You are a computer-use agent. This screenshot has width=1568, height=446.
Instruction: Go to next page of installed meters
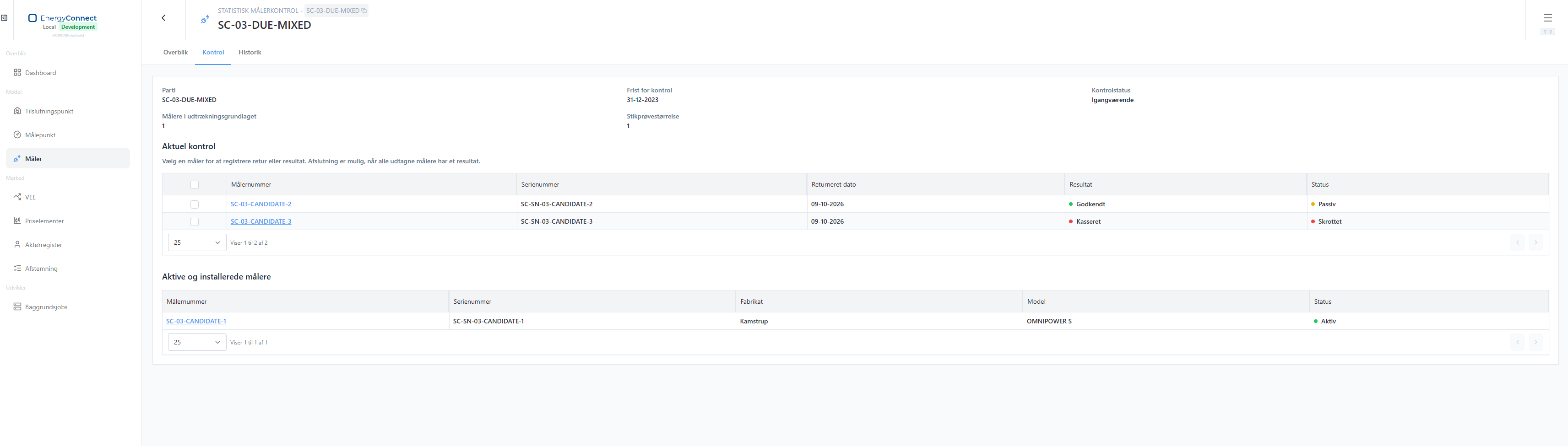(1535, 342)
